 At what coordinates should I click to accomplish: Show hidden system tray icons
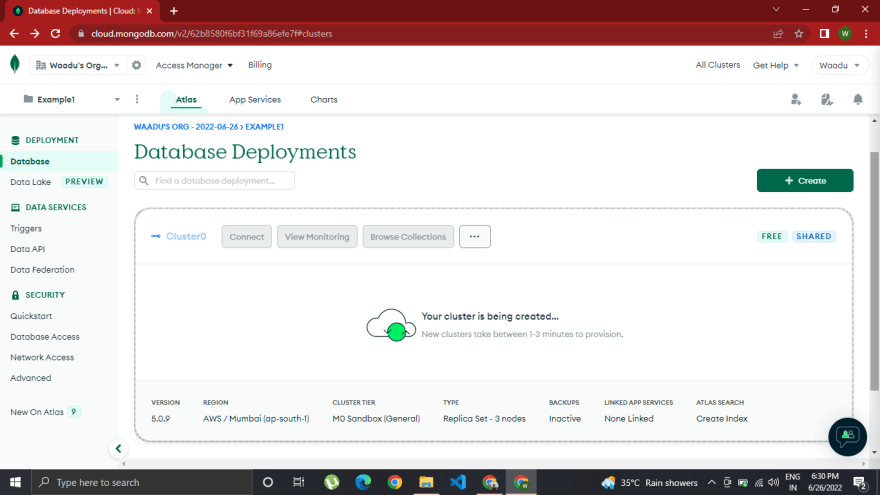tap(712, 482)
